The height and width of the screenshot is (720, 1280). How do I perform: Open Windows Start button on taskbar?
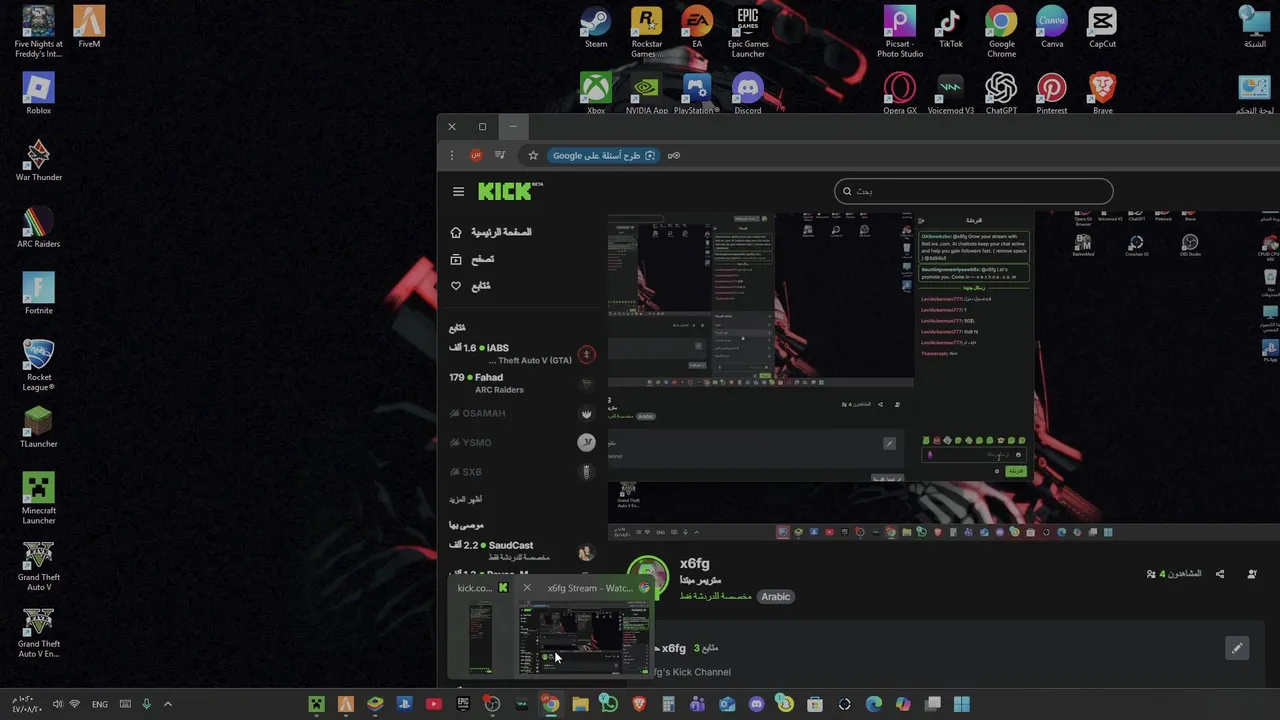tap(962, 704)
